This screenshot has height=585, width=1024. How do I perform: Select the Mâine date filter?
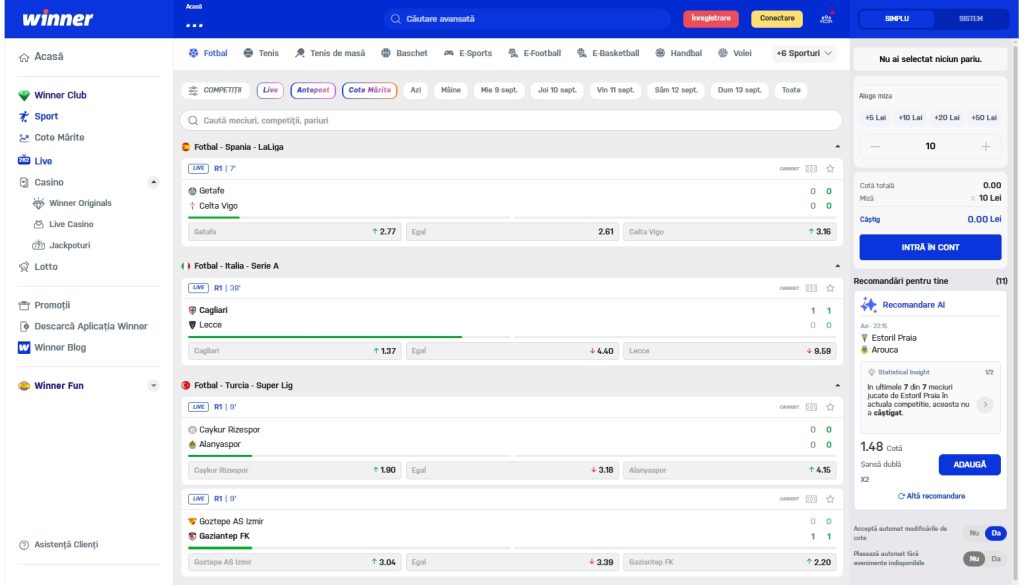coord(451,90)
